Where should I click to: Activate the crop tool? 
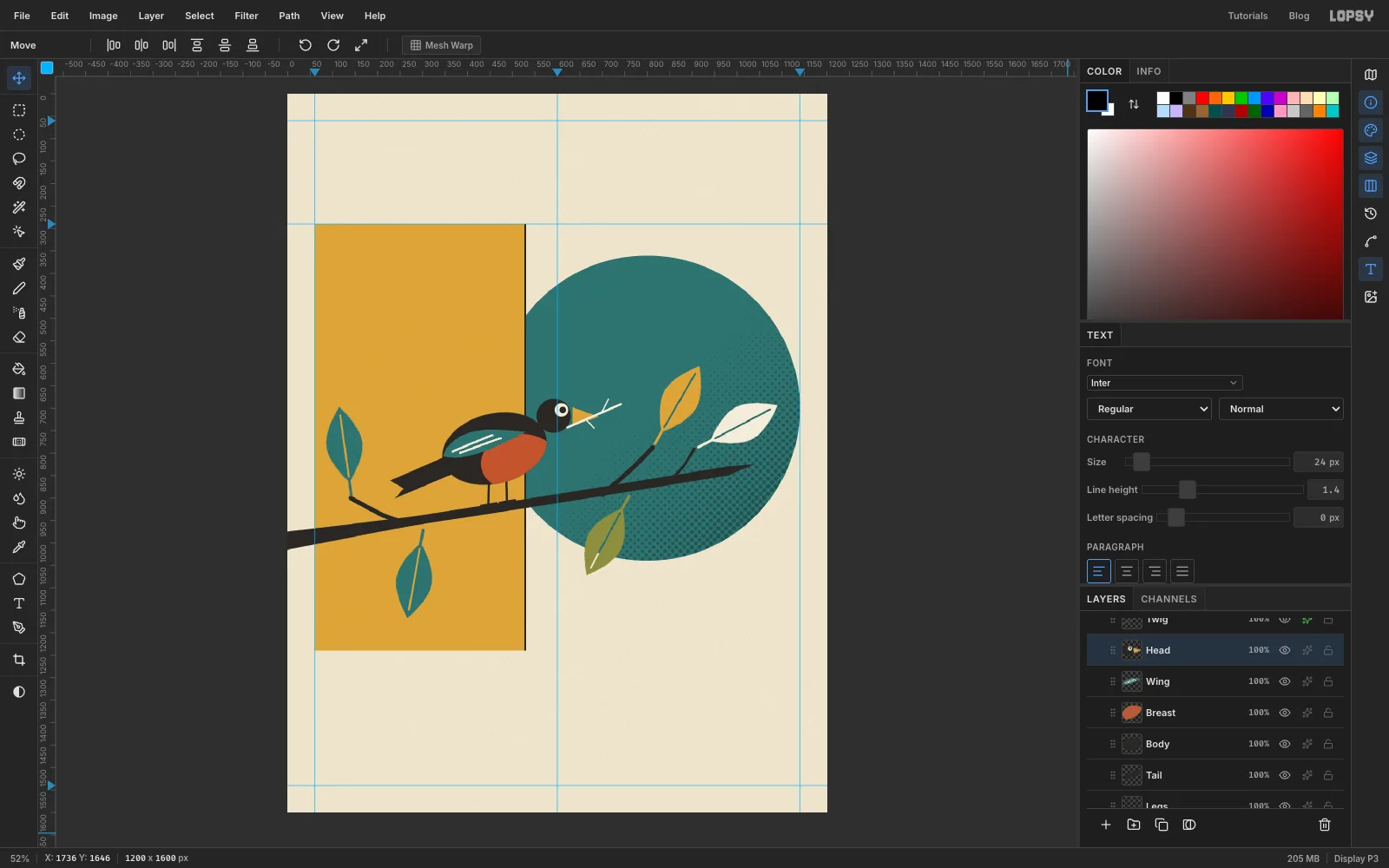19,660
